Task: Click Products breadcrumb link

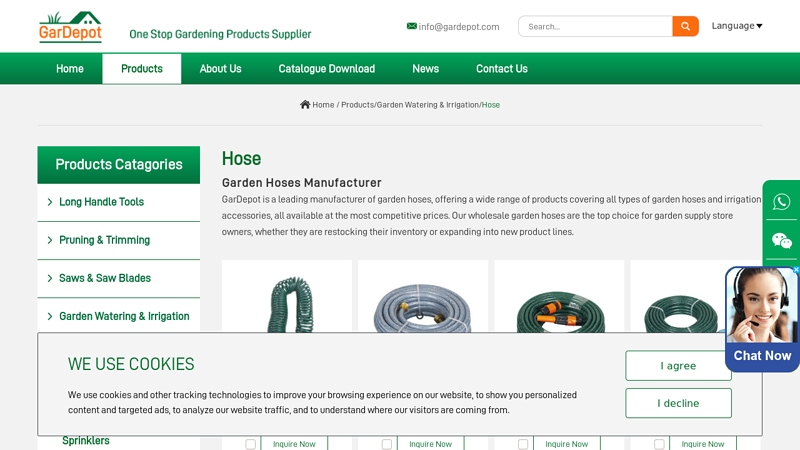Action: click(x=357, y=105)
